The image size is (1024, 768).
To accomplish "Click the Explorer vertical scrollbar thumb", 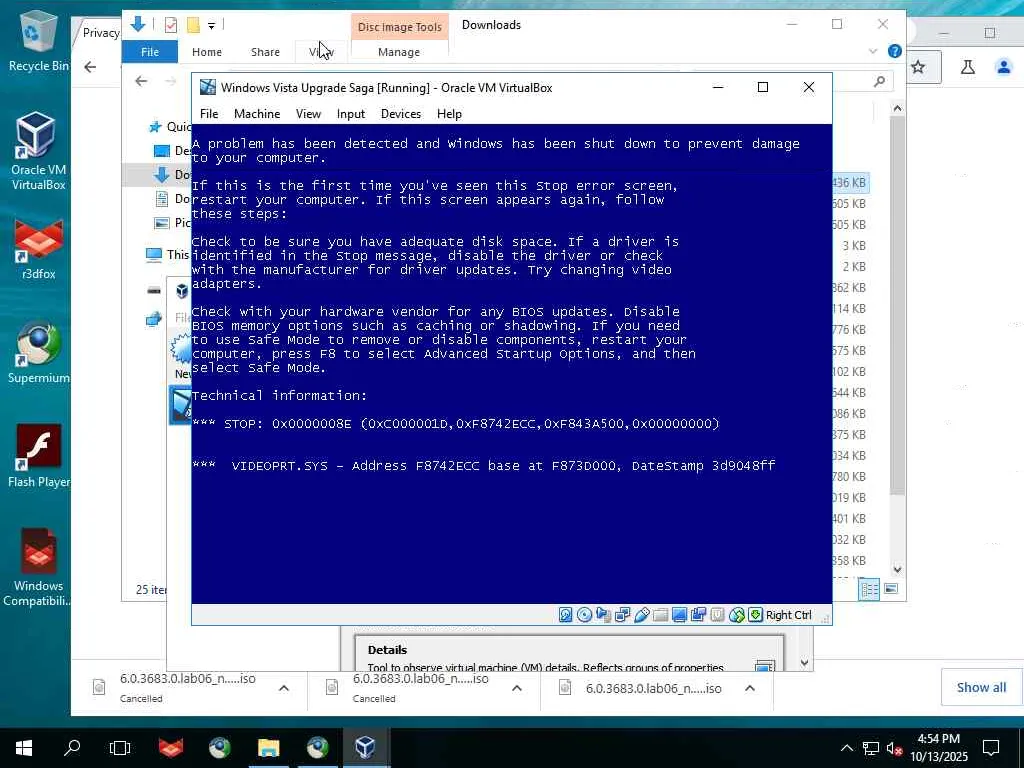I will (897, 306).
